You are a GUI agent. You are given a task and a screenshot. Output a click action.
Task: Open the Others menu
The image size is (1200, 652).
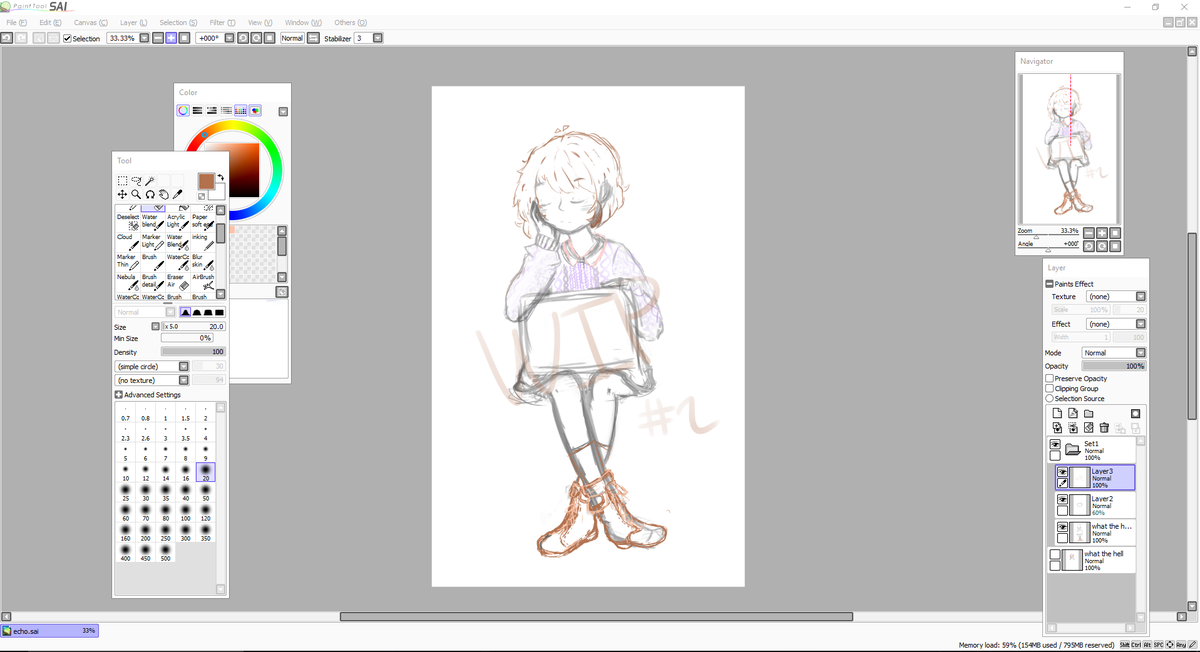tap(350, 22)
